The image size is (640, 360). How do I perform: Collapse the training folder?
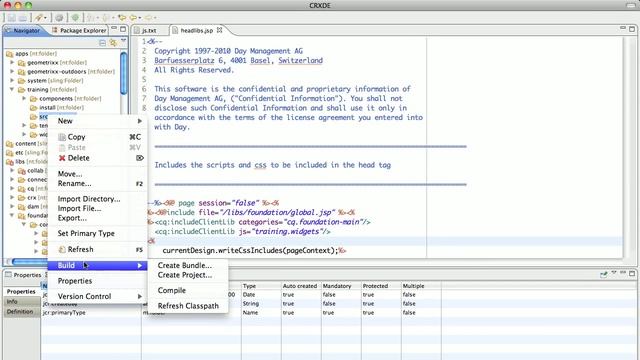click(12, 89)
